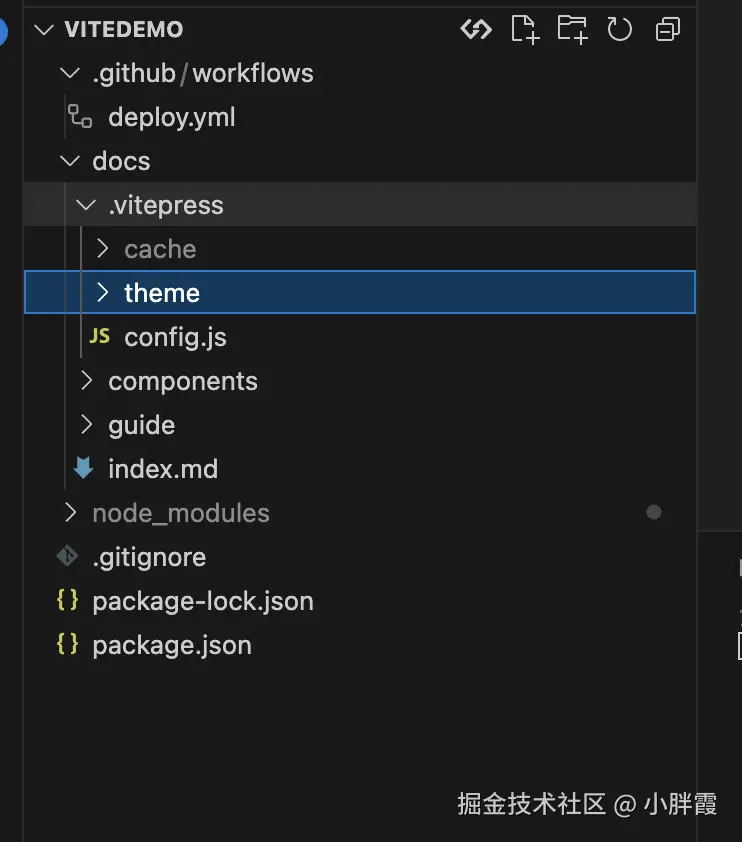742x842 pixels.
Task: Click the workflow icon beside deploy.yml
Action: click(80, 117)
